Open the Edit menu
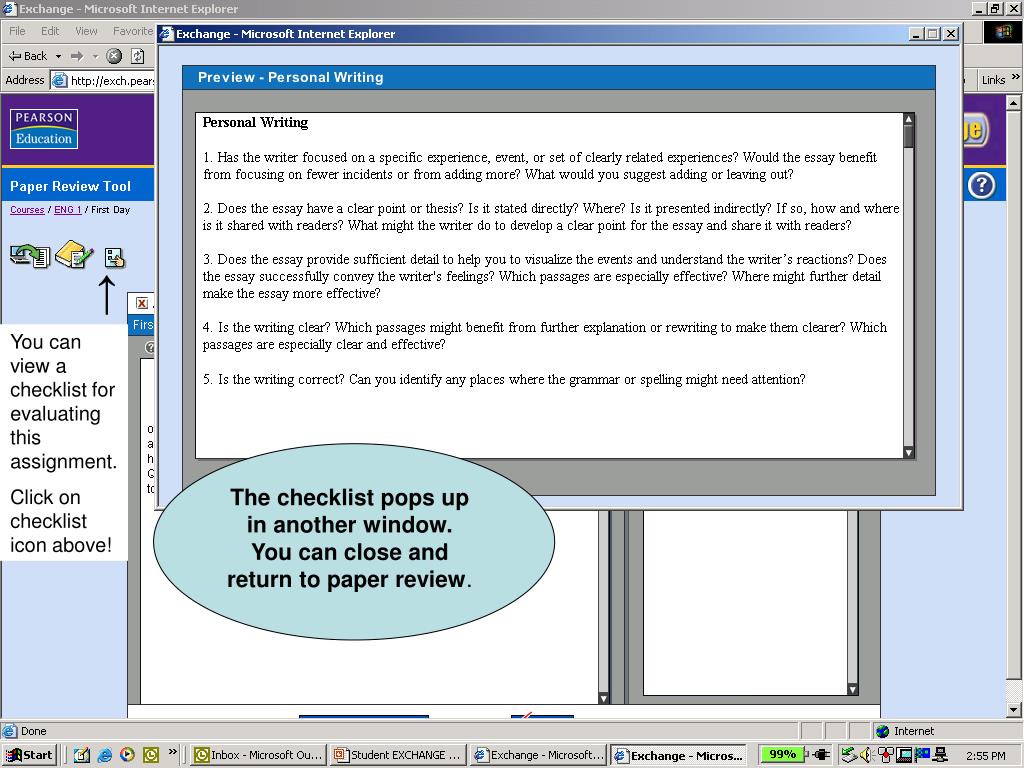 point(50,31)
